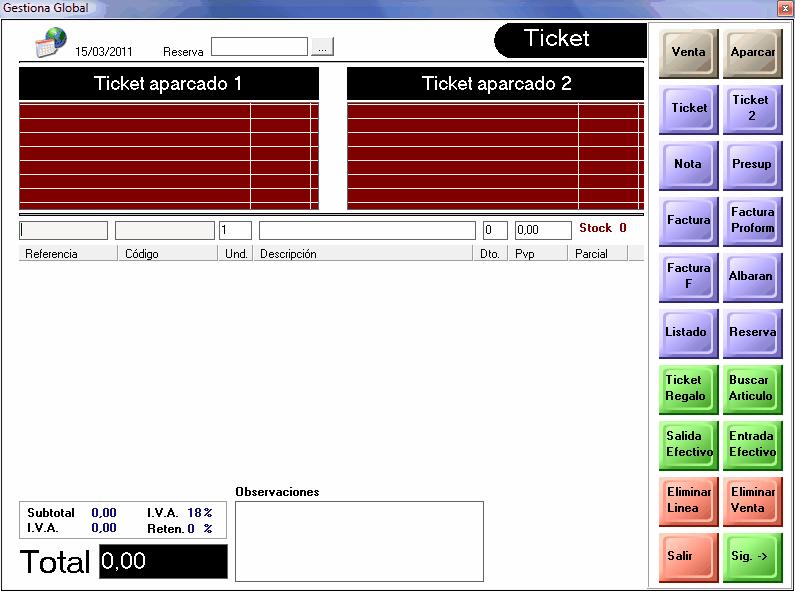This screenshot has width=795, height=592.
Task: Click the Descripción input field
Action: click(367, 230)
